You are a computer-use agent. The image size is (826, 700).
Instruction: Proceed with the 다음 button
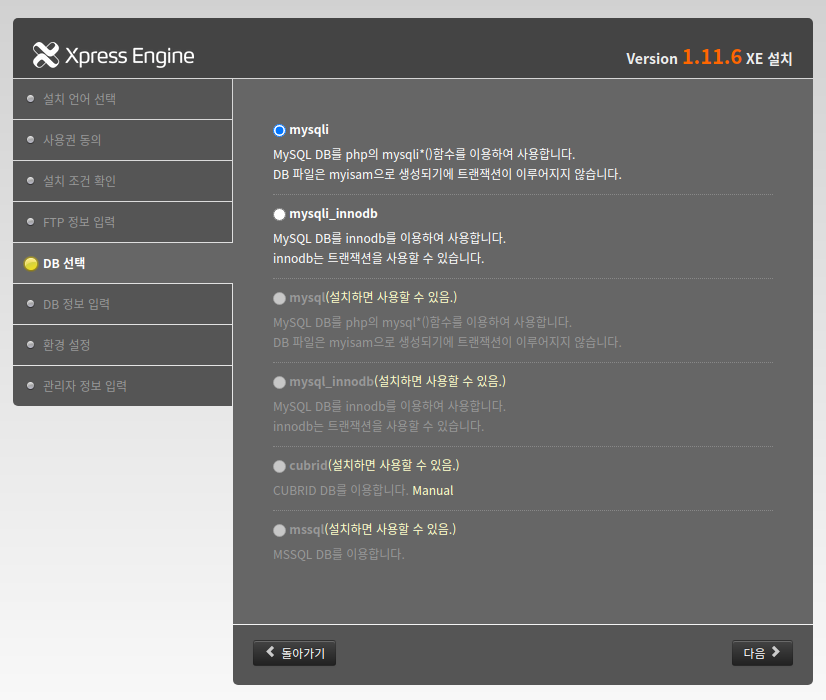pyautogui.click(x=762, y=653)
